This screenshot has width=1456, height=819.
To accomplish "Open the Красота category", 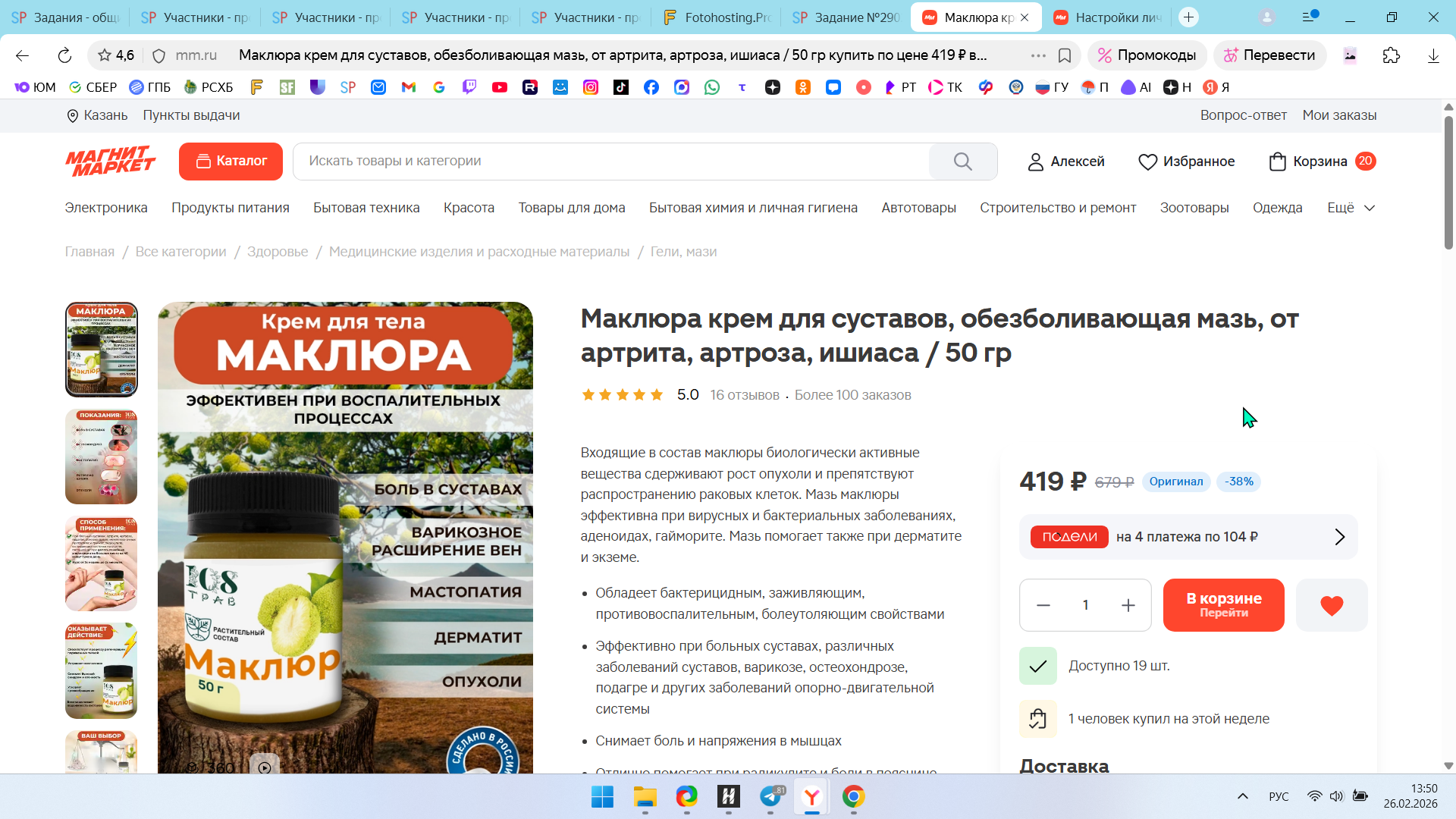I will pyautogui.click(x=469, y=208).
